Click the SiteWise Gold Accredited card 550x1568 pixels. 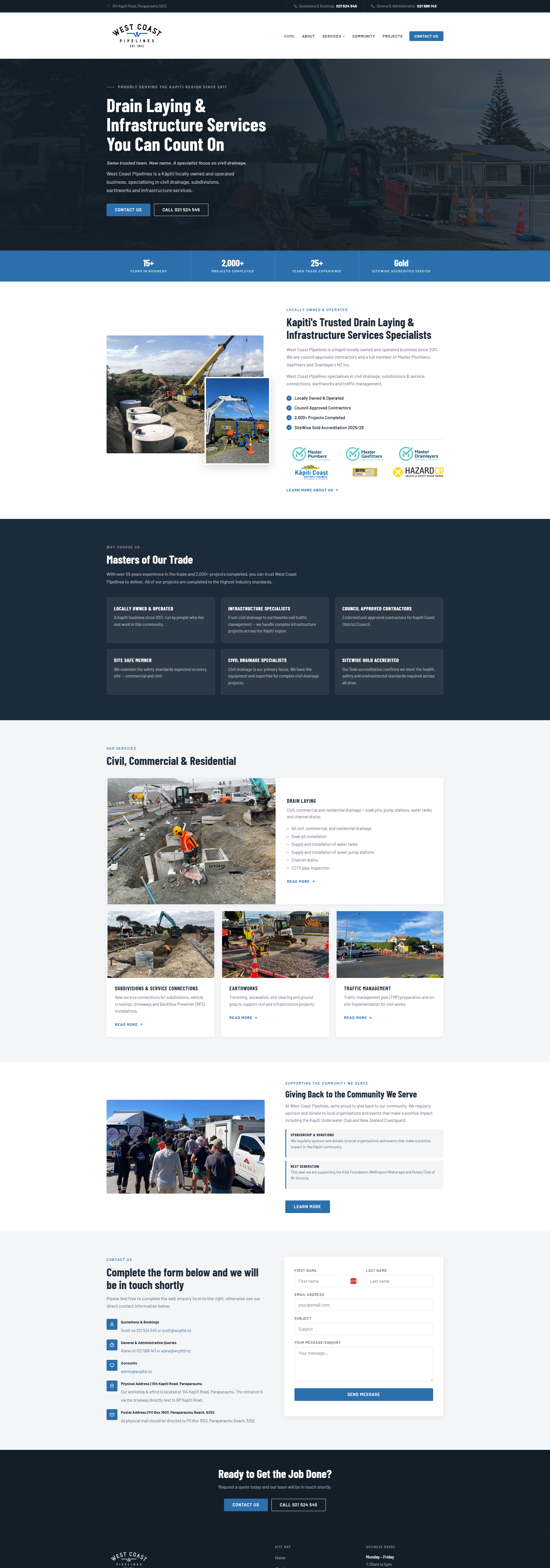pyautogui.click(x=389, y=672)
